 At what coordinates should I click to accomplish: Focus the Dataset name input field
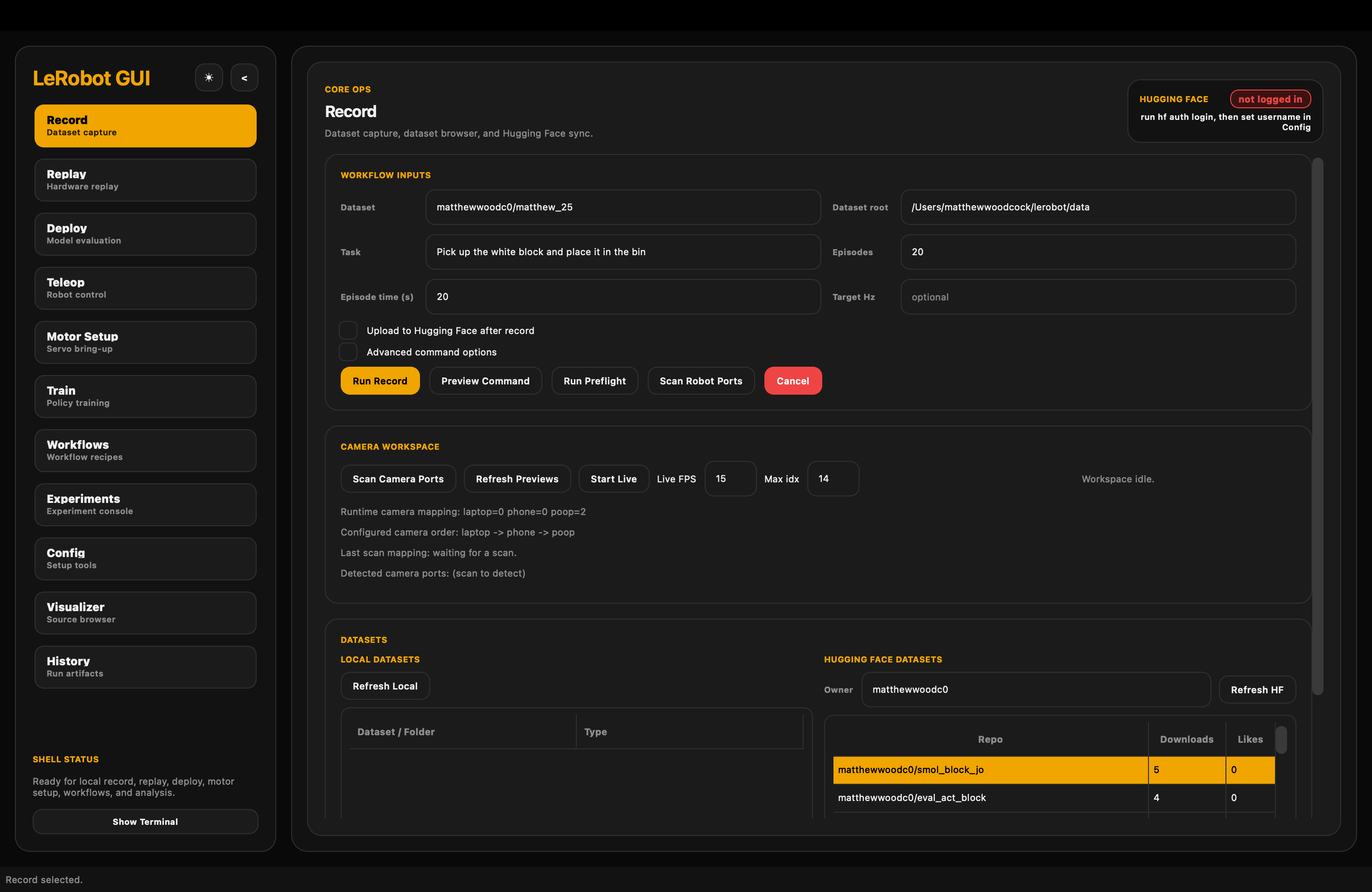[623, 207]
